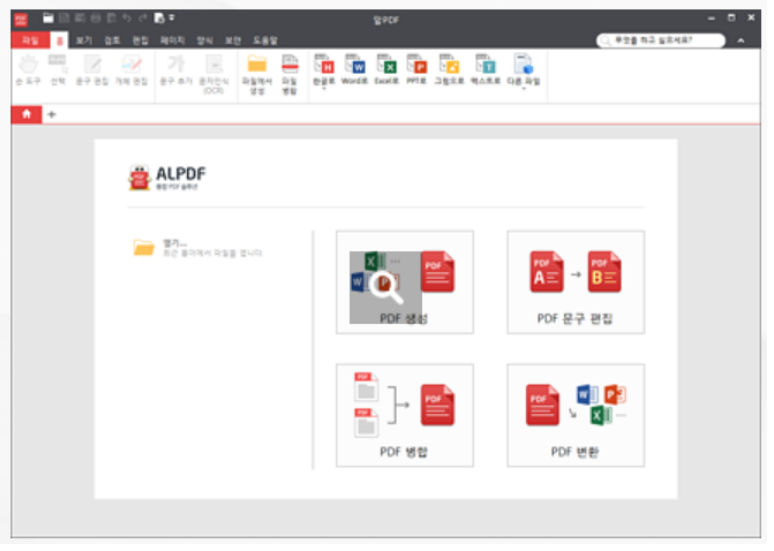This screenshot has width=774, height=551.
Task: Click the yellow folder icon beside 열기
Action: tap(144, 249)
